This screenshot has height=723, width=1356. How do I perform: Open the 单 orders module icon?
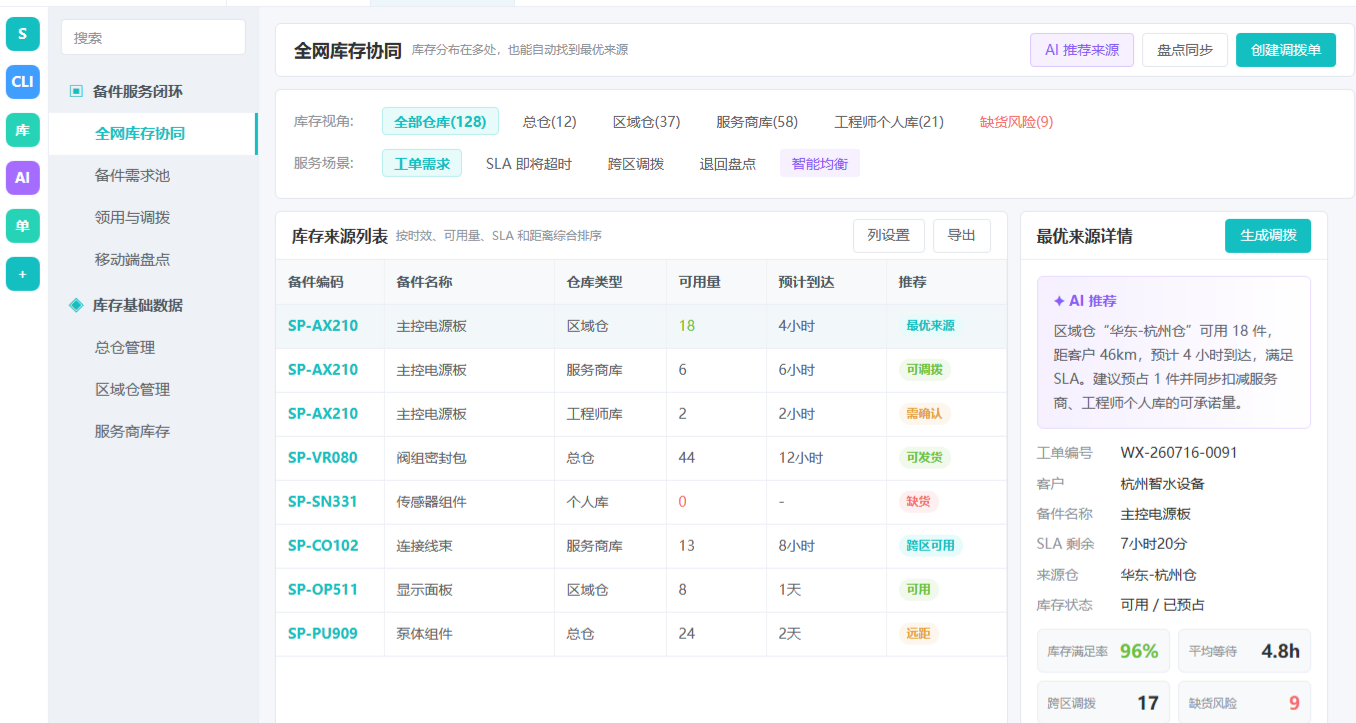click(x=22, y=226)
